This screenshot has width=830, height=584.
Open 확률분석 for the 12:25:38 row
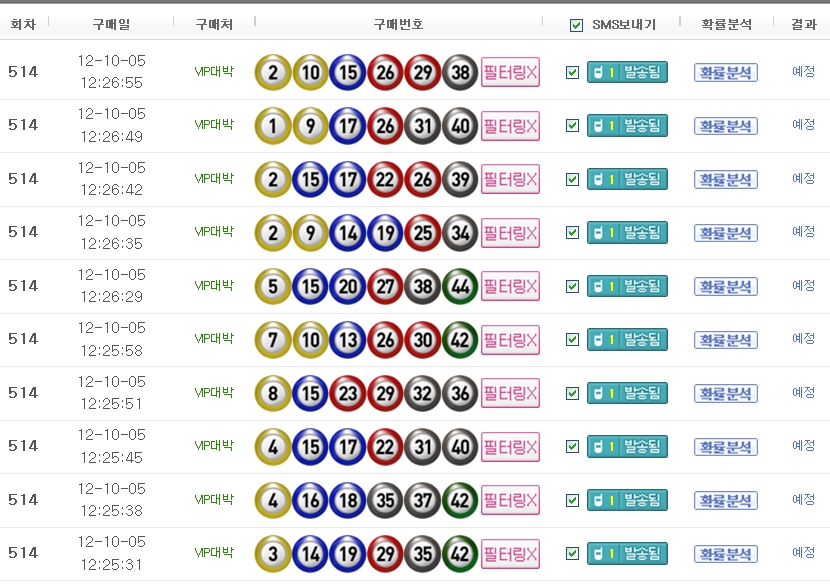726,500
